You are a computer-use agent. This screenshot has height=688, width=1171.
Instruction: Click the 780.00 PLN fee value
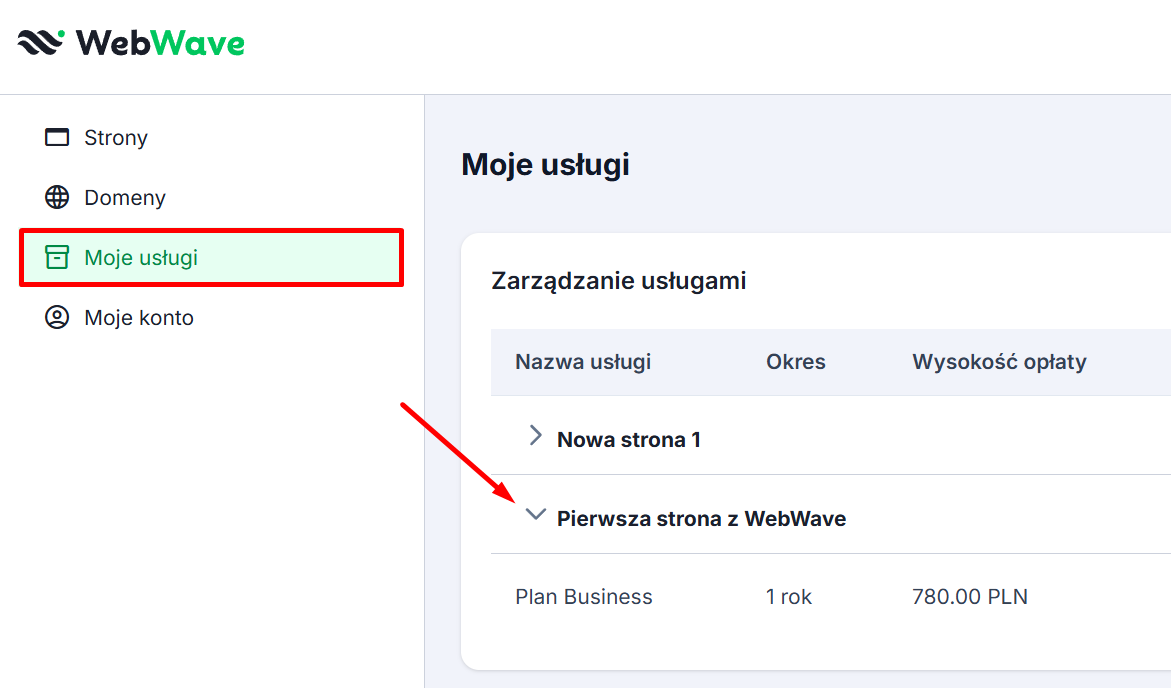click(969, 597)
